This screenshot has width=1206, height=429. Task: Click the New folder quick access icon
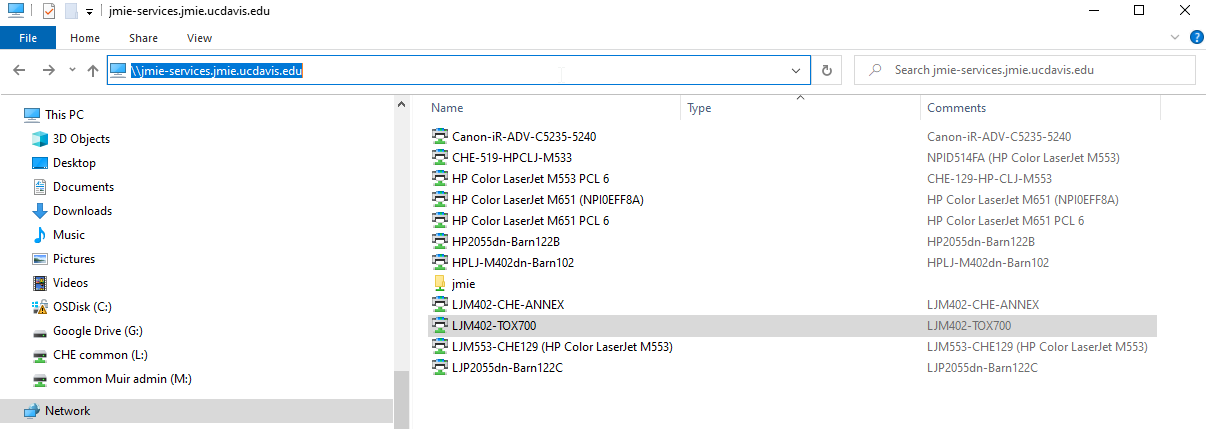click(70, 11)
